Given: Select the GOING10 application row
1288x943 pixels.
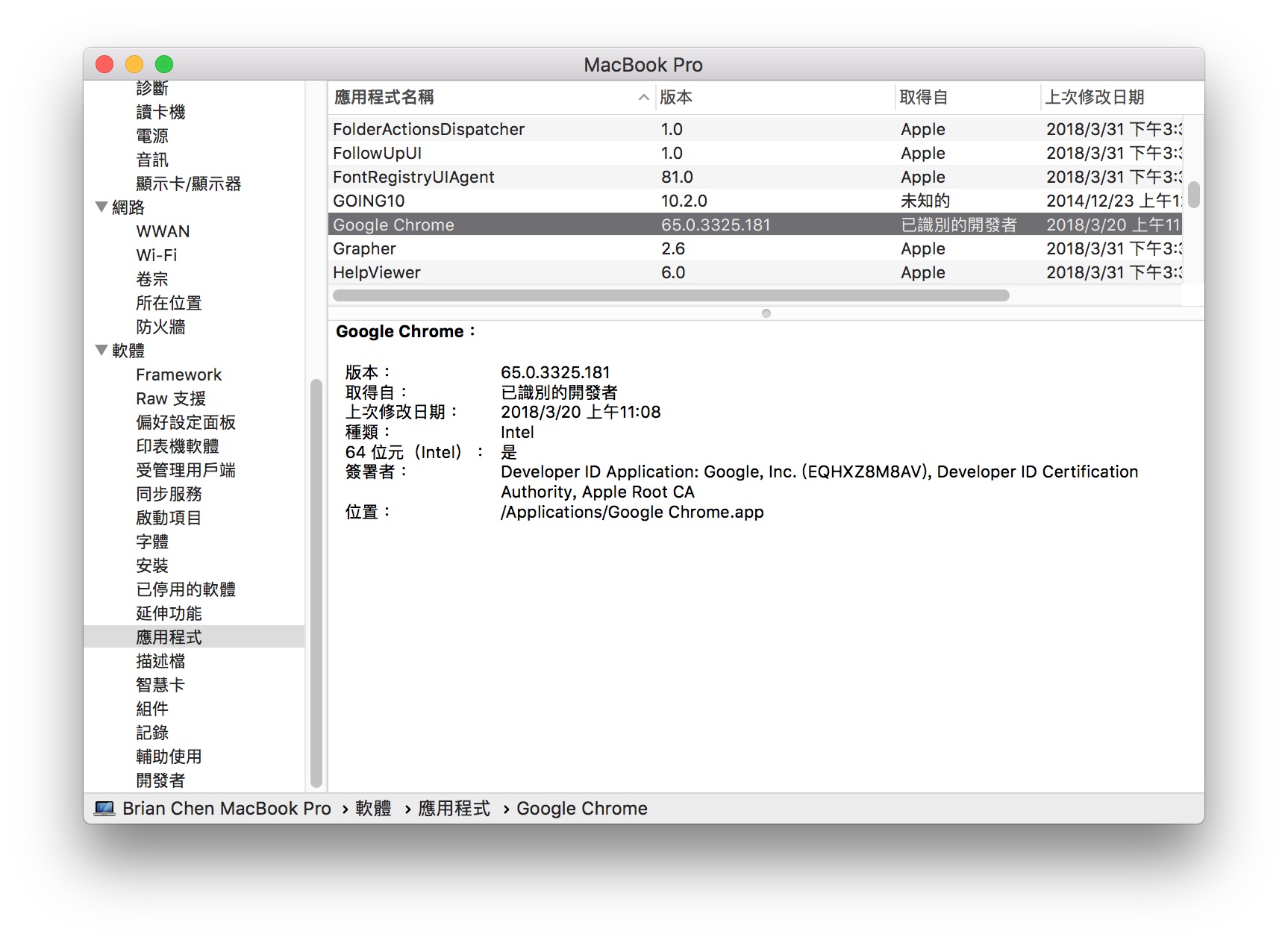Looking at the screenshot, I should point(755,201).
